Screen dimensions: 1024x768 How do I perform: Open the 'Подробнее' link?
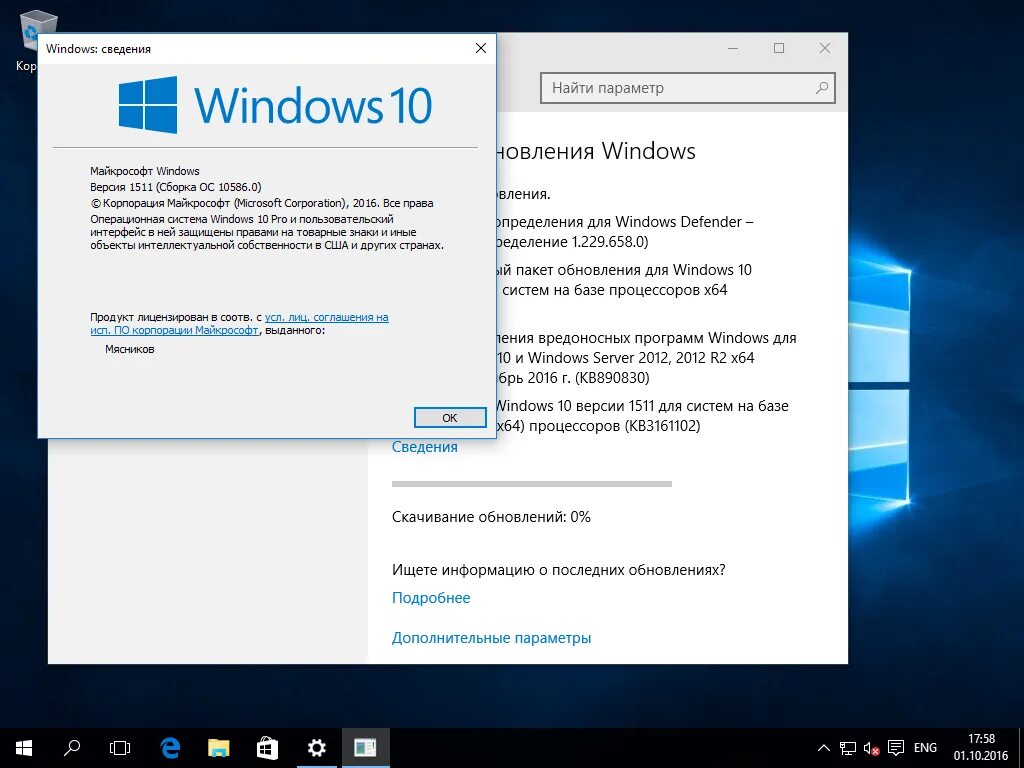tap(431, 598)
